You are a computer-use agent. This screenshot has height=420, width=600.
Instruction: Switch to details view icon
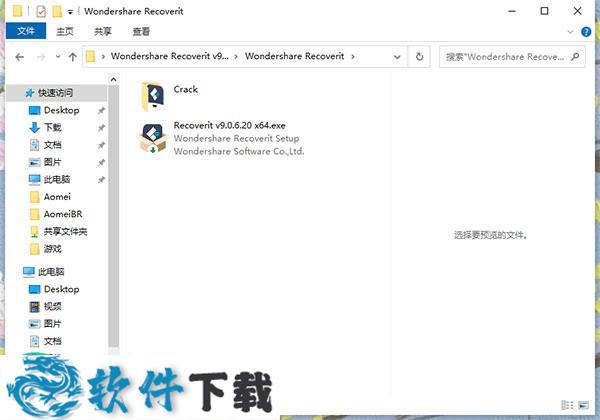567,405
